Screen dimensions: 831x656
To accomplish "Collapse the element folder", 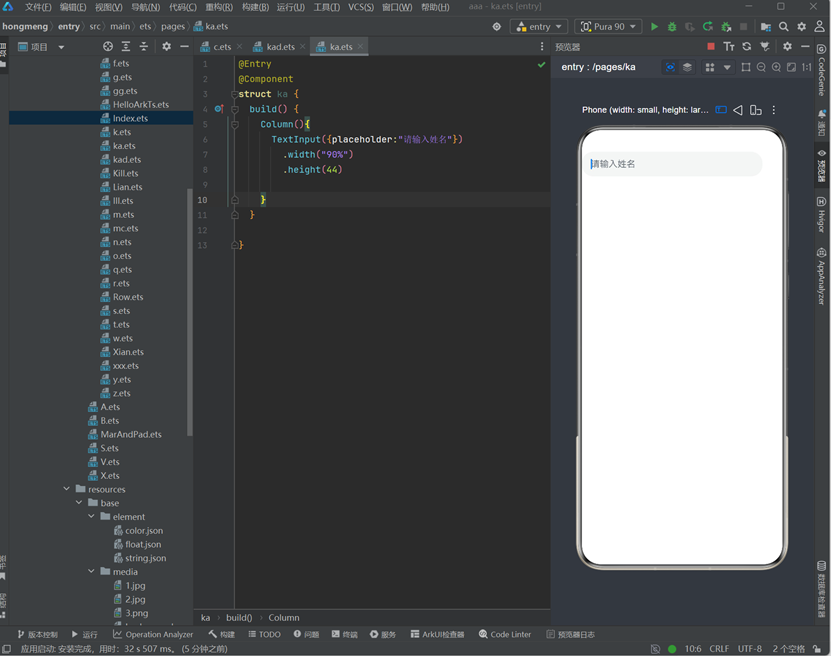I will 91,517.
